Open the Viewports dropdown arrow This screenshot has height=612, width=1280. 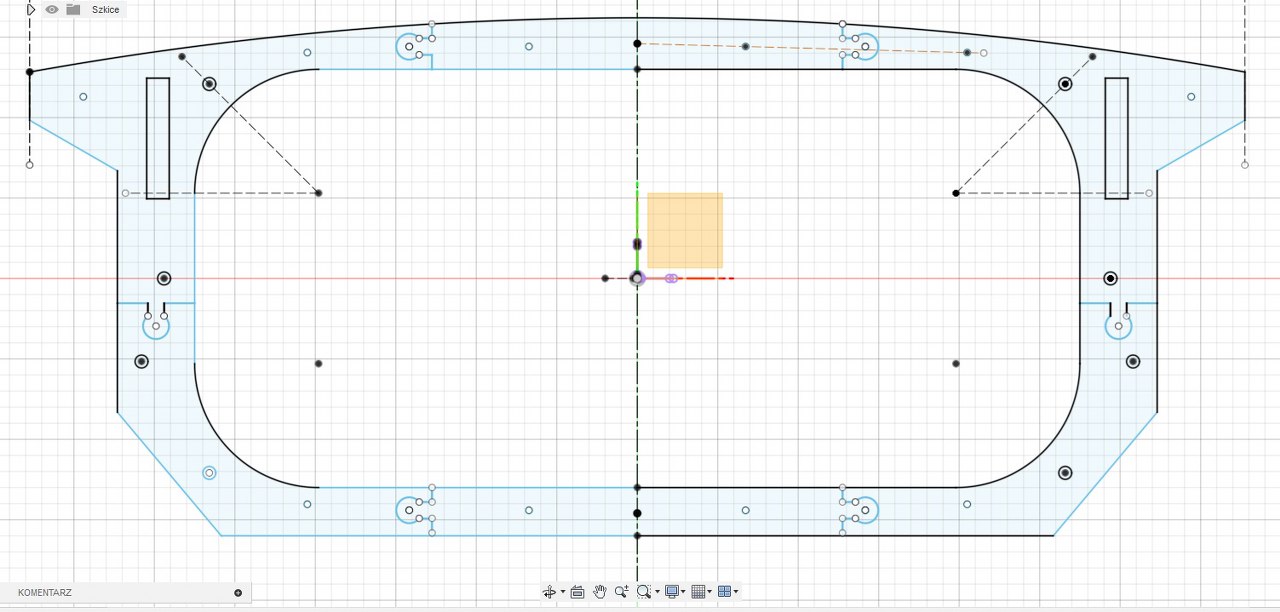[736, 592]
